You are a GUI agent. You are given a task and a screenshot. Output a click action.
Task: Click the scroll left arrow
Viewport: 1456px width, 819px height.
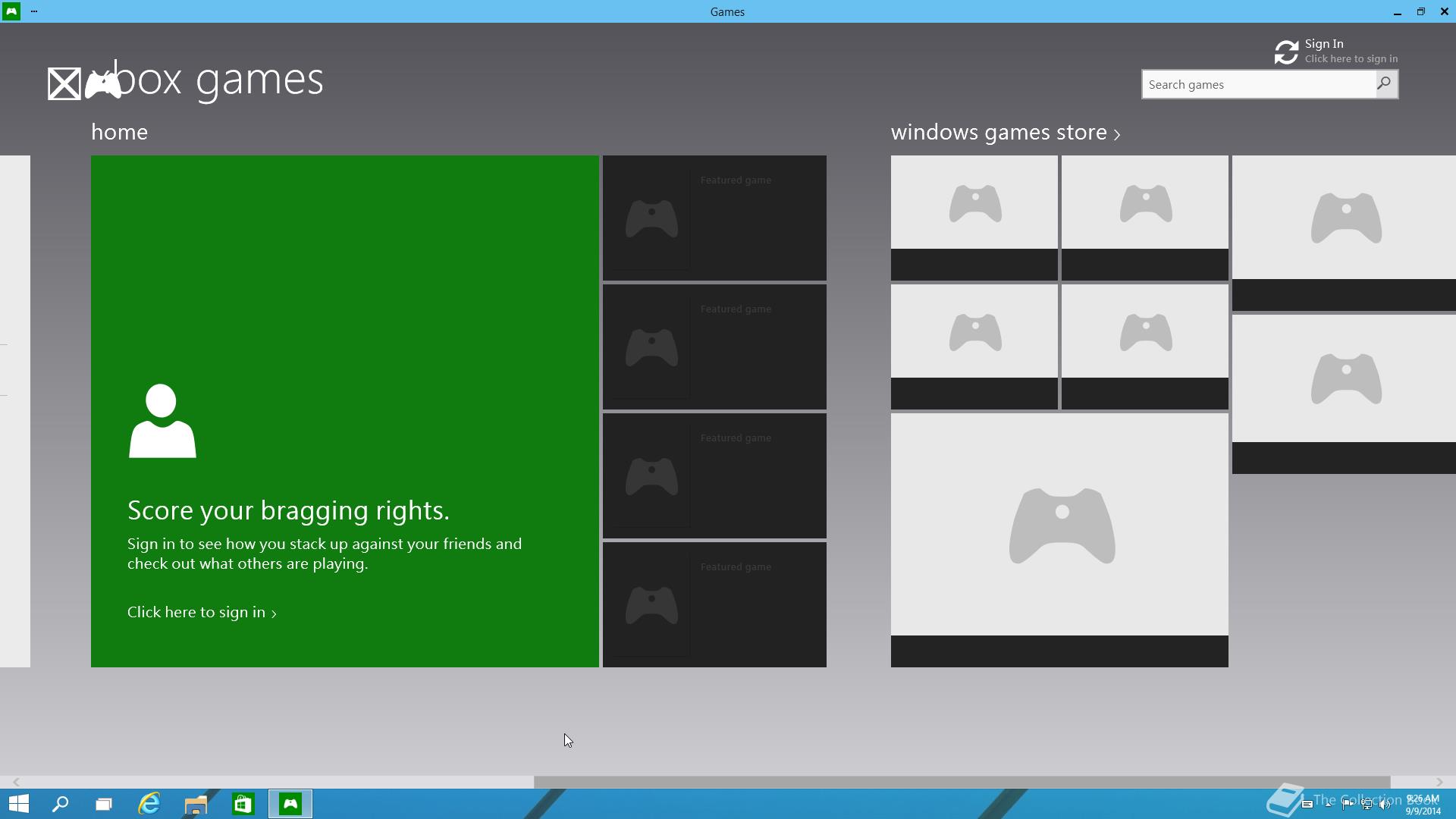15,782
